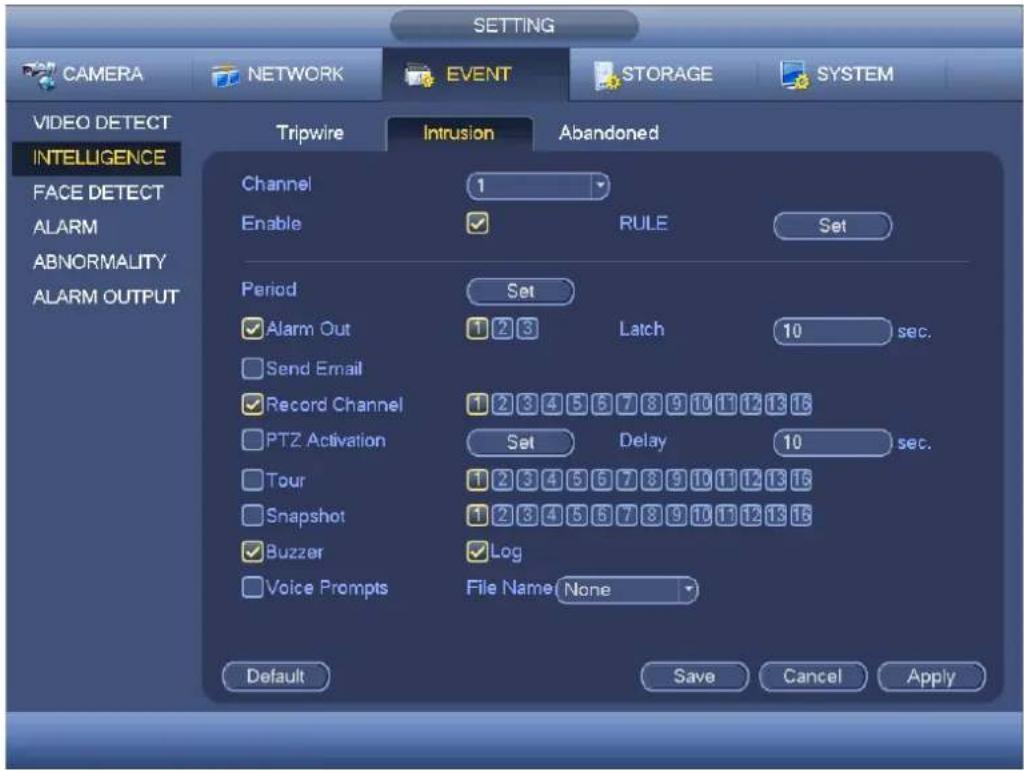Toggle Record Channel number 16
Screen dimensions: 1024x770
click(801, 404)
